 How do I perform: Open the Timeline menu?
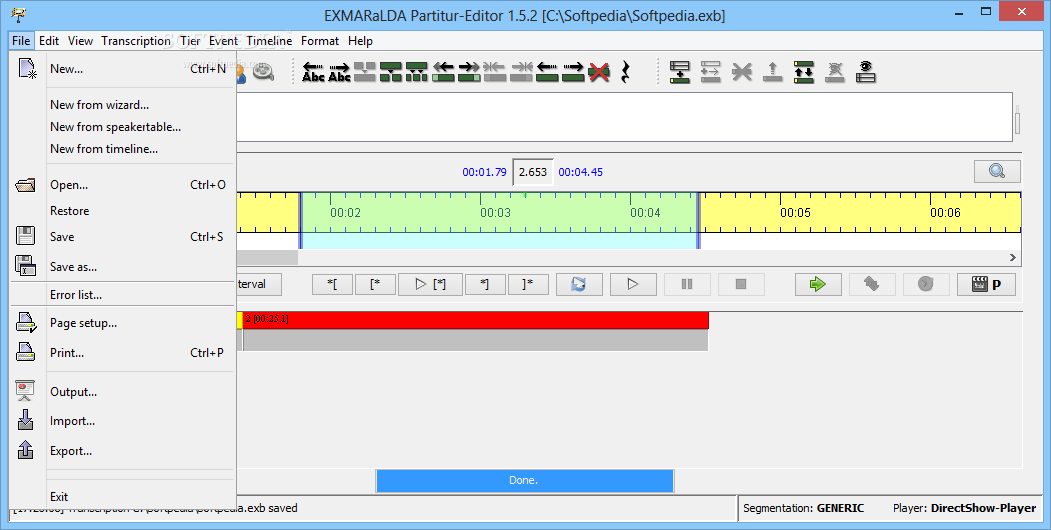[x=269, y=41]
